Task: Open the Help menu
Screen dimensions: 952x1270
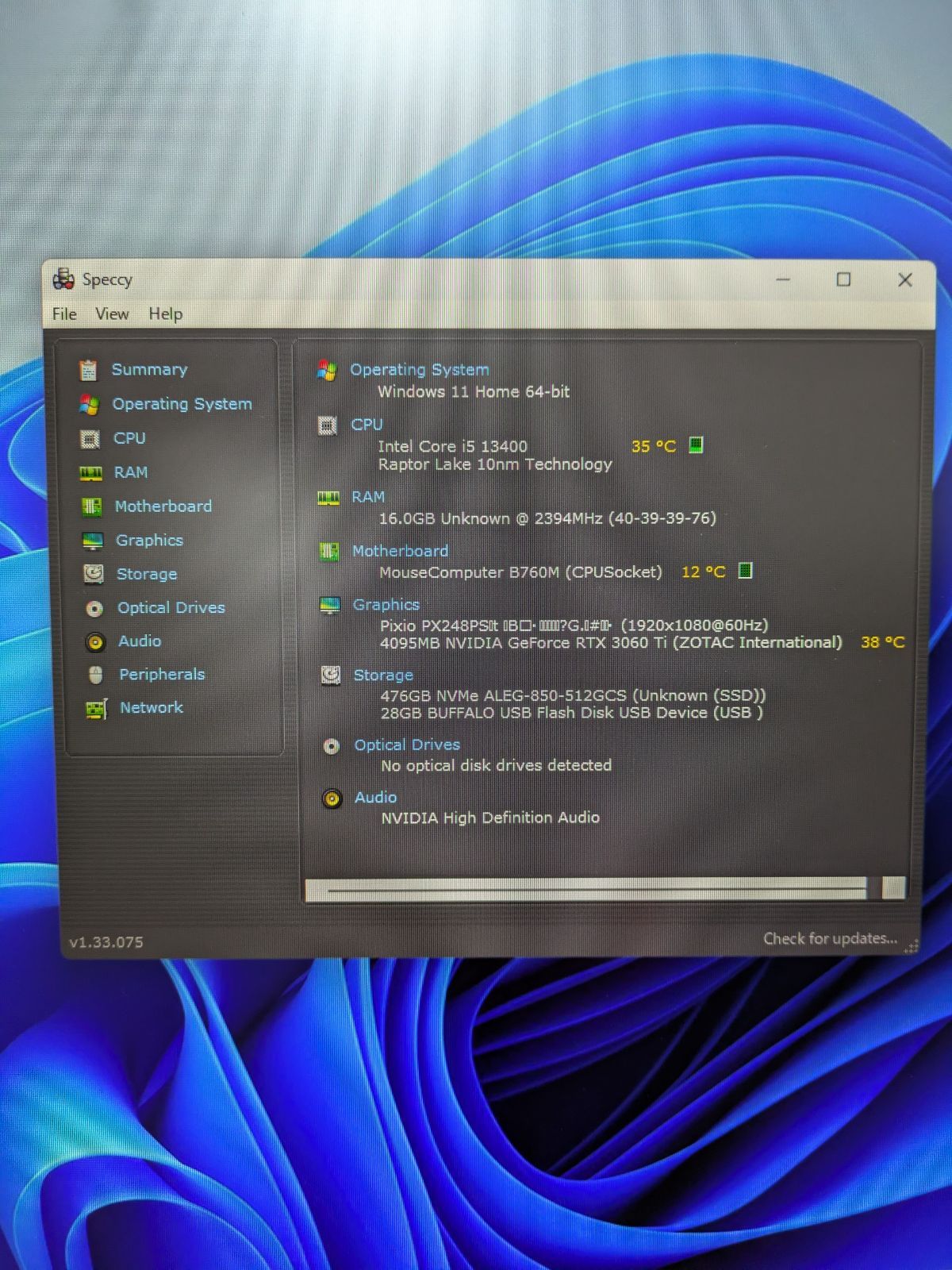Action: 166,314
